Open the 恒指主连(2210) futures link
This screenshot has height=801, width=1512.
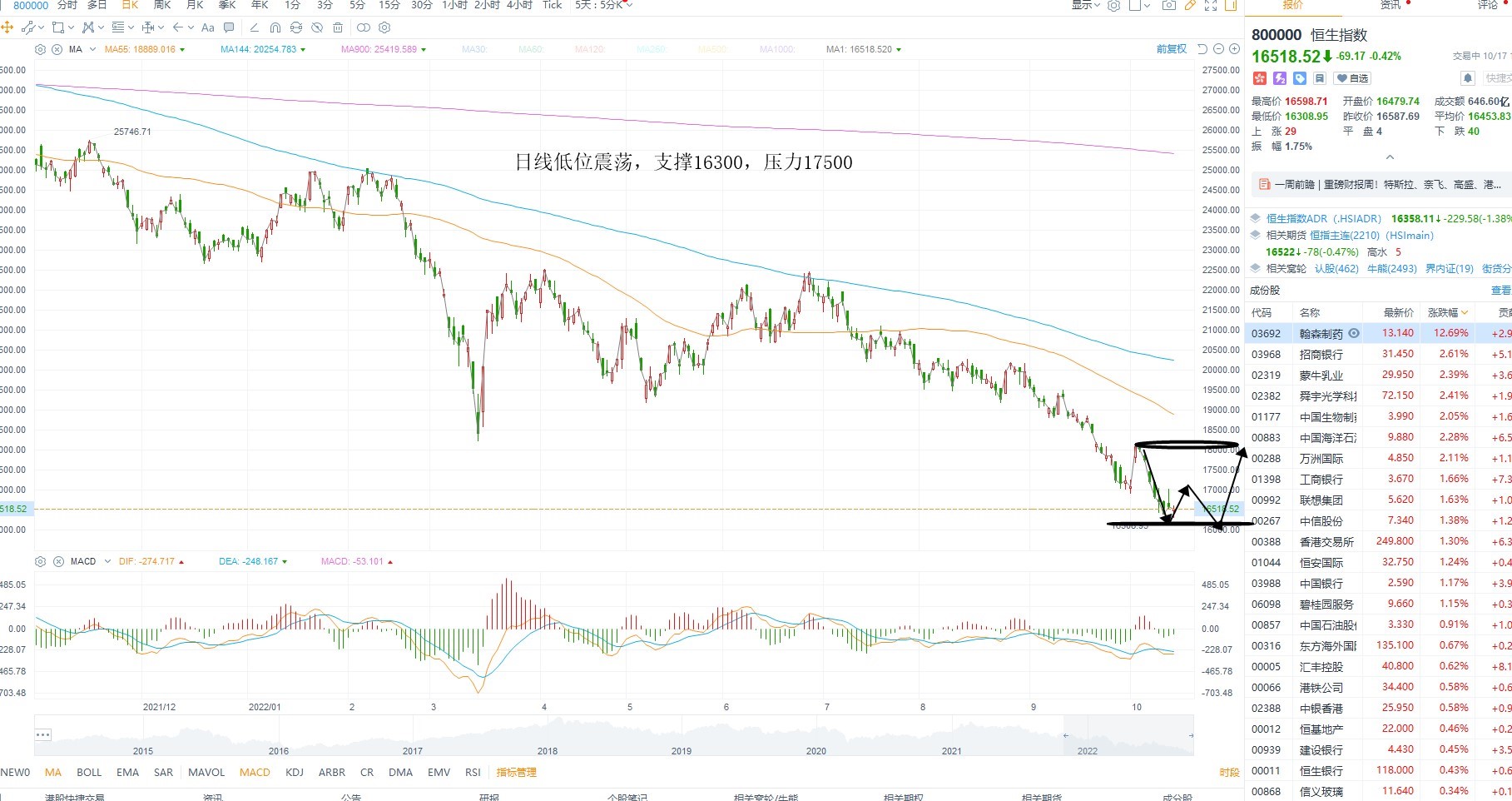click(x=1345, y=235)
